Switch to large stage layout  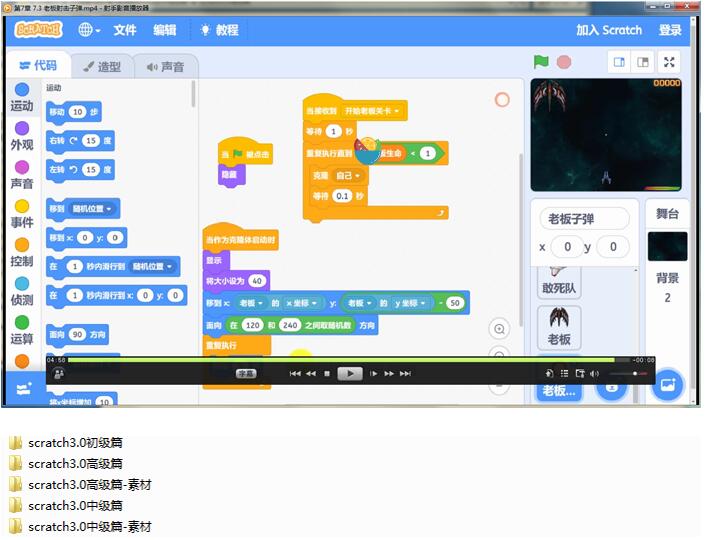(x=644, y=62)
